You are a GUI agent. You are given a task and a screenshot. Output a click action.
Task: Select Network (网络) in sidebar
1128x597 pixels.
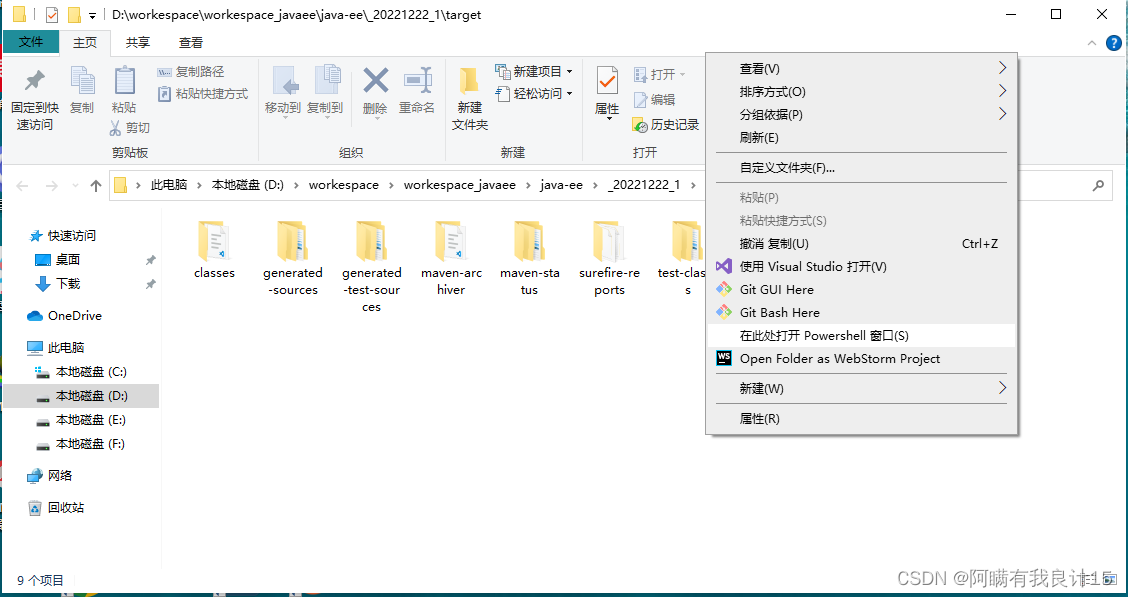60,475
